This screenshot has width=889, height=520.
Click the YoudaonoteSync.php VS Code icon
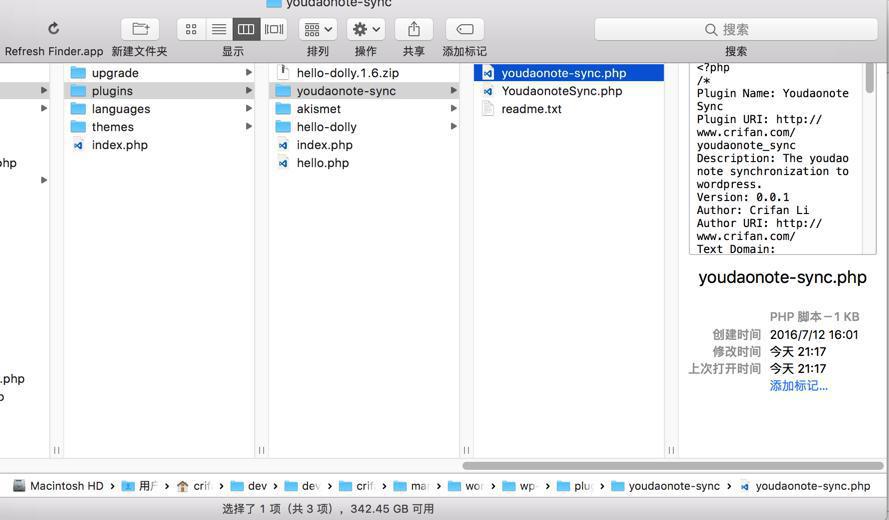[488, 91]
